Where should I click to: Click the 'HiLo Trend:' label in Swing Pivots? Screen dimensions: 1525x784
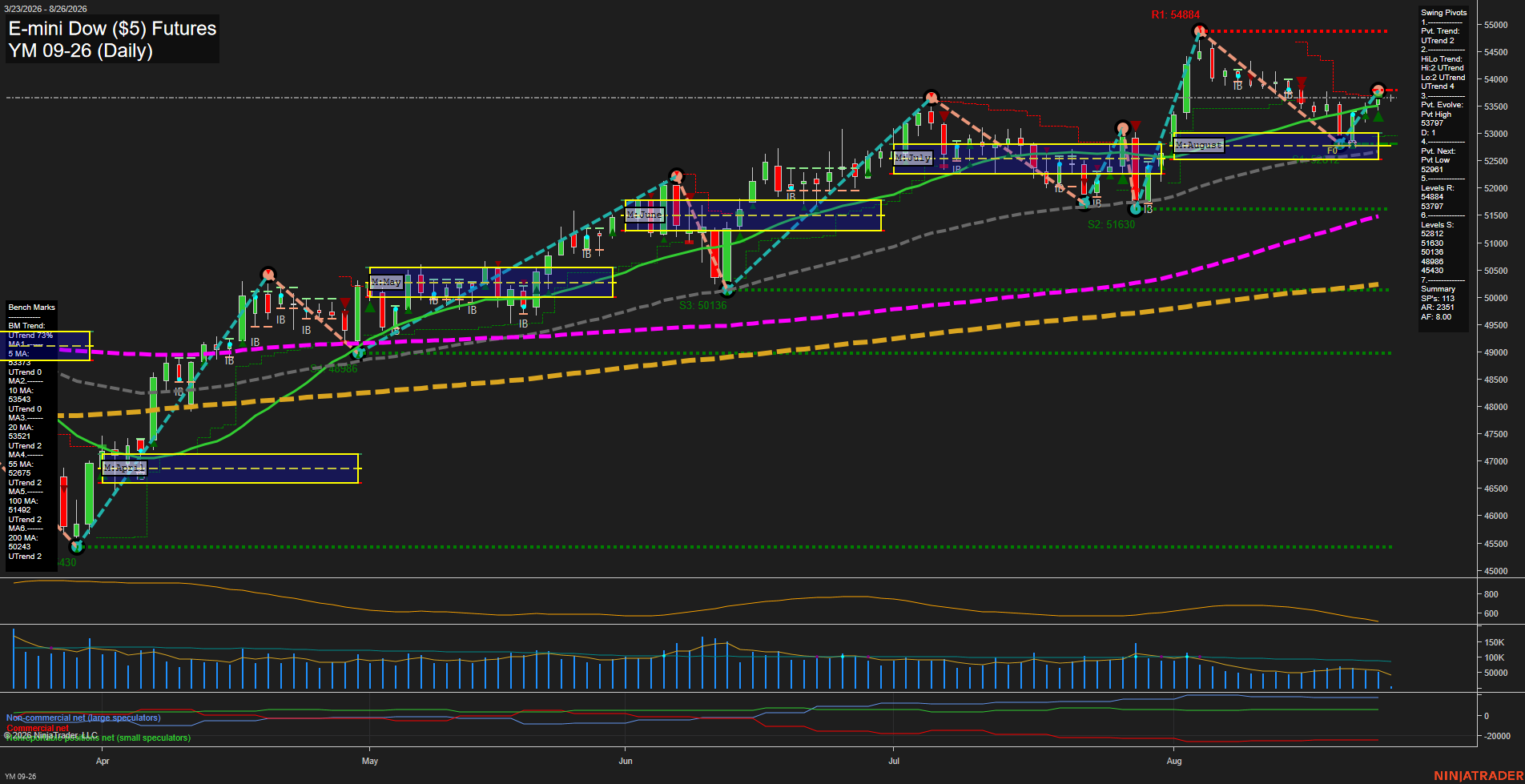coord(1442,59)
